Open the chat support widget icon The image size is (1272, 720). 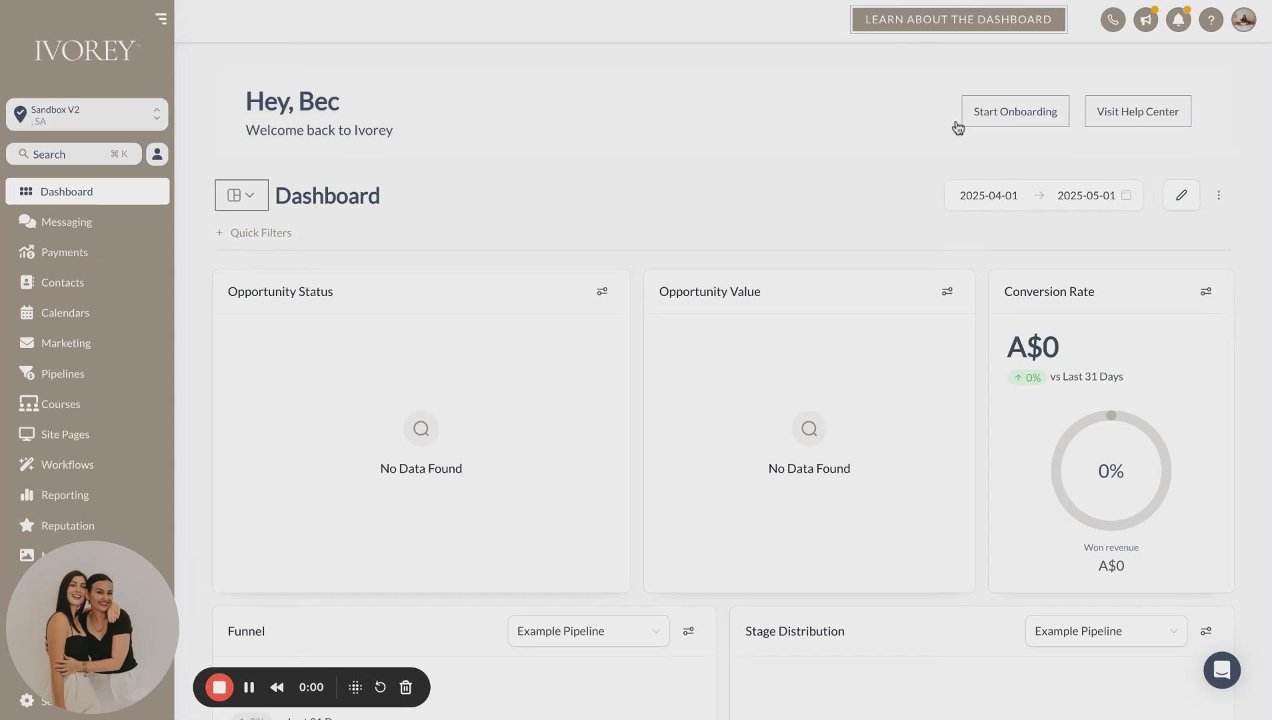(1222, 670)
